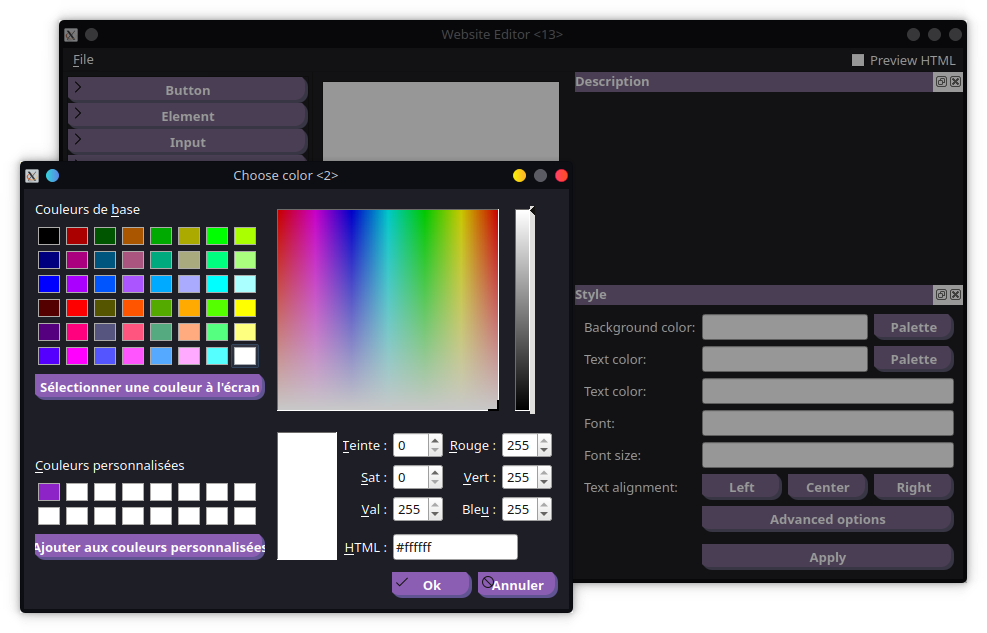Screen dimensions: 987x633
Task: Select the purple custom color swatch
Action: pos(49,492)
